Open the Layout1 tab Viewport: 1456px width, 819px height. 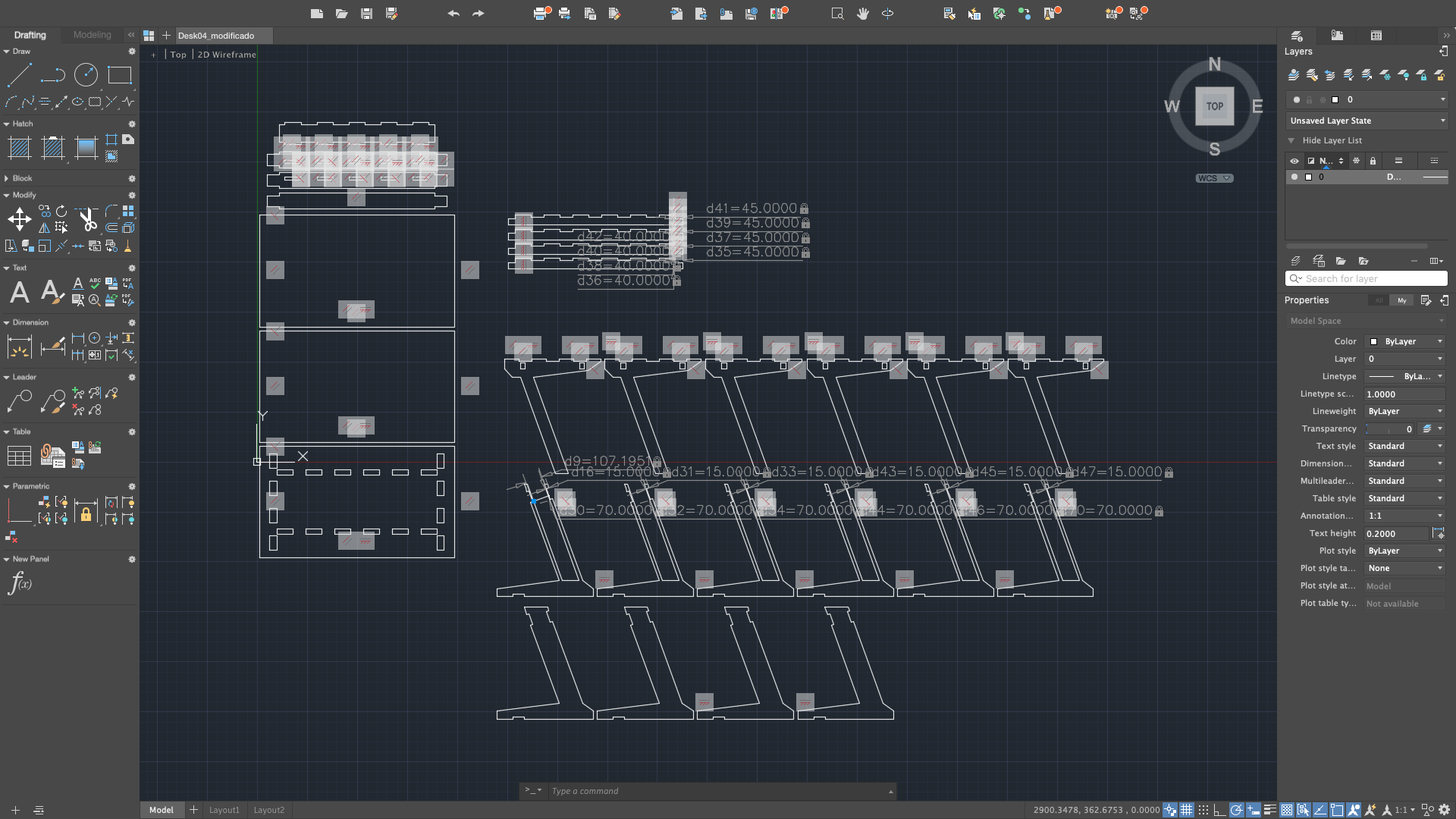tap(224, 810)
